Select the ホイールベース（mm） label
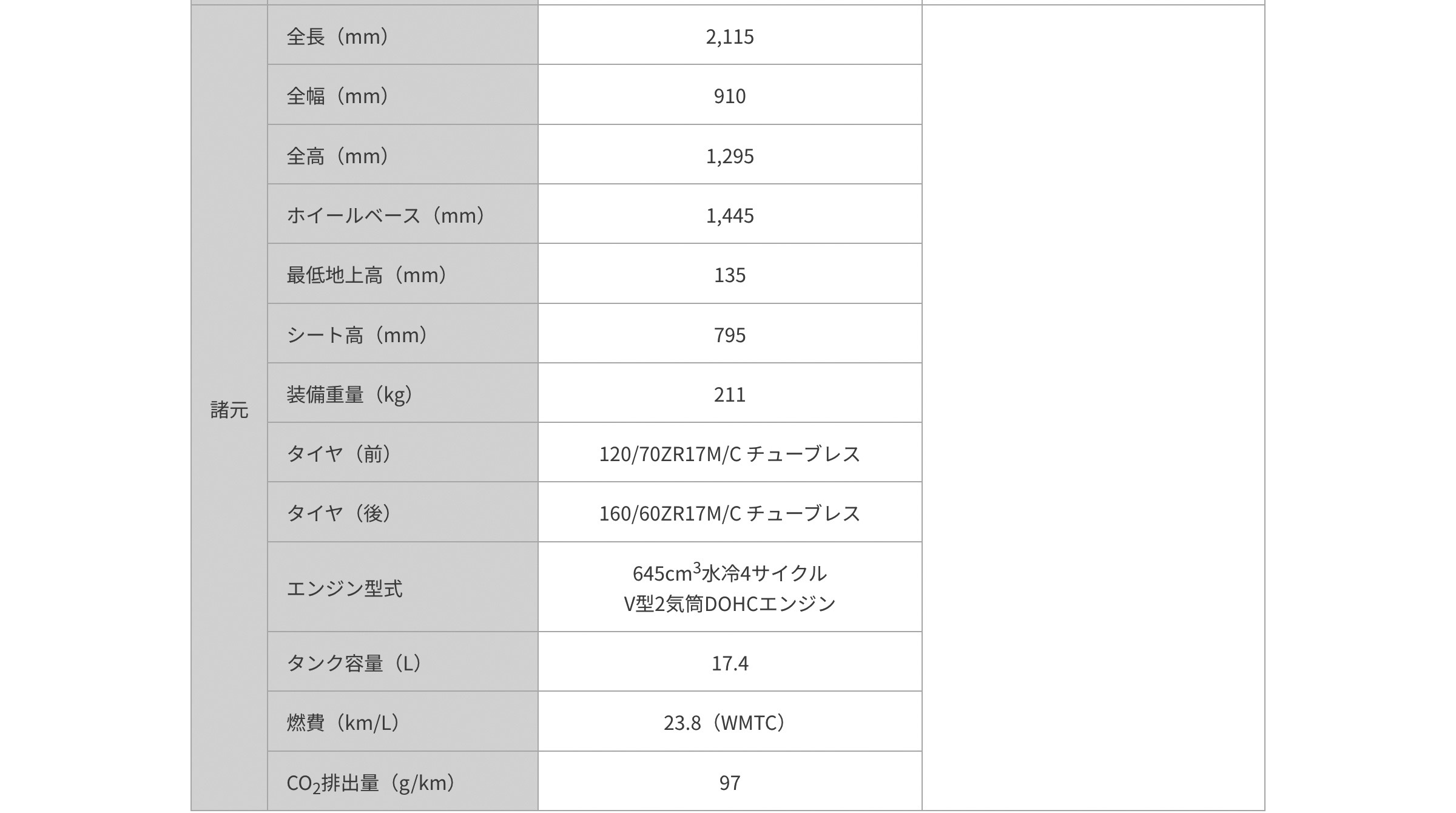1456x813 pixels. pyautogui.click(x=386, y=215)
